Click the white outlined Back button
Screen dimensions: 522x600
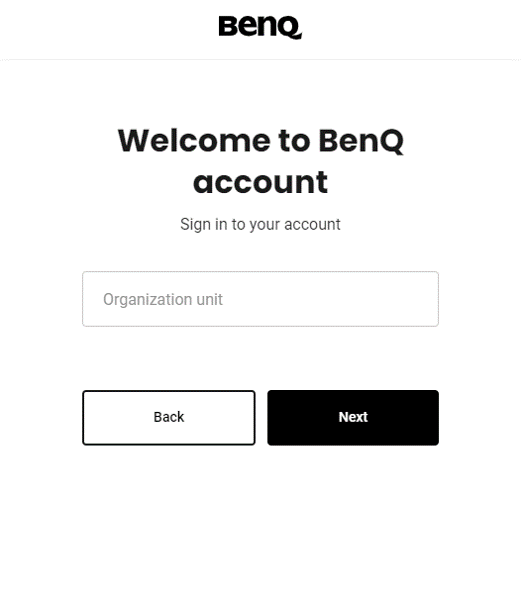pos(169,417)
